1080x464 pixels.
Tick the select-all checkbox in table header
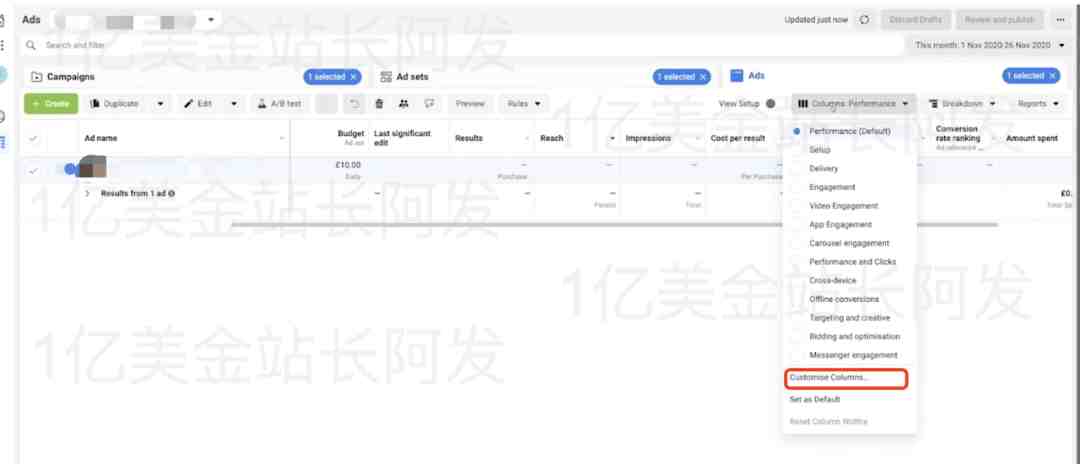click(x=33, y=138)
